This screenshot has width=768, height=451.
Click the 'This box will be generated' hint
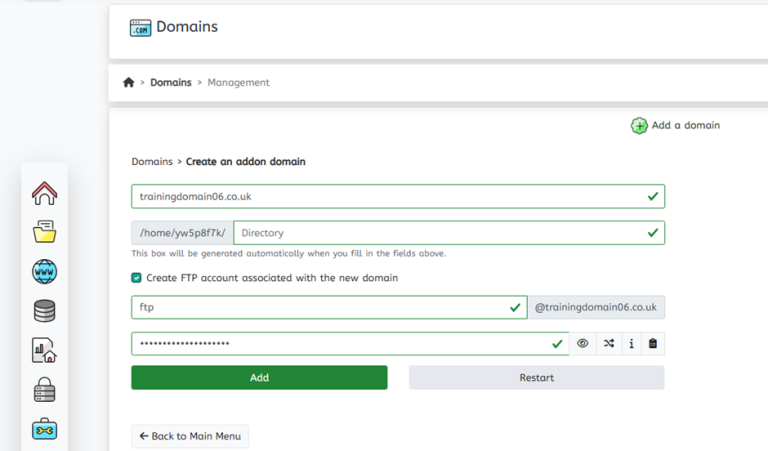click(288, 254)
